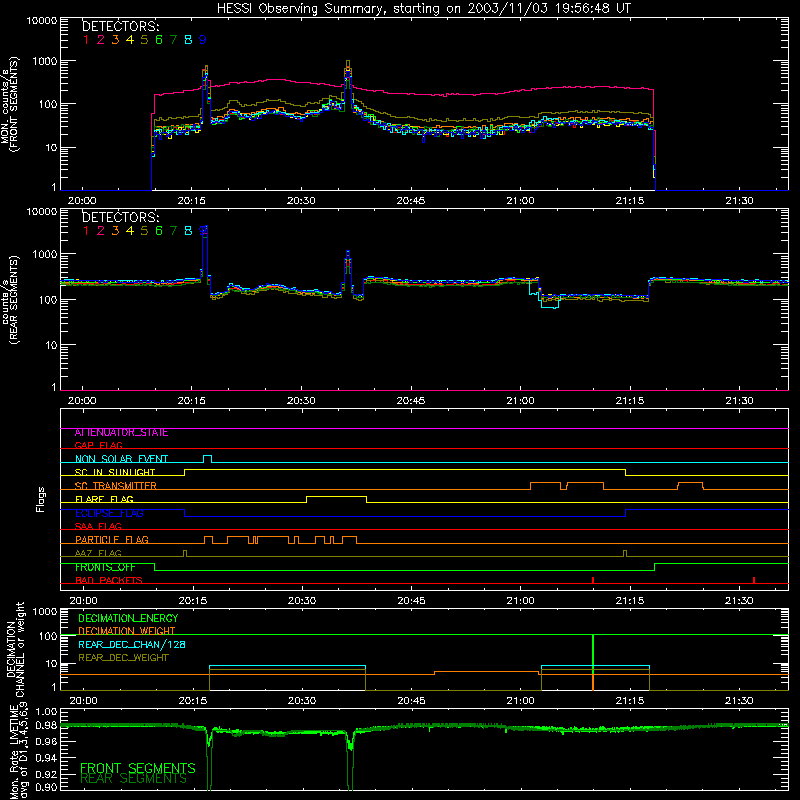800x800 pixels.
Task: Click the Mon. Rate LIVETIME axis title
Action: (x=19, y=752)
